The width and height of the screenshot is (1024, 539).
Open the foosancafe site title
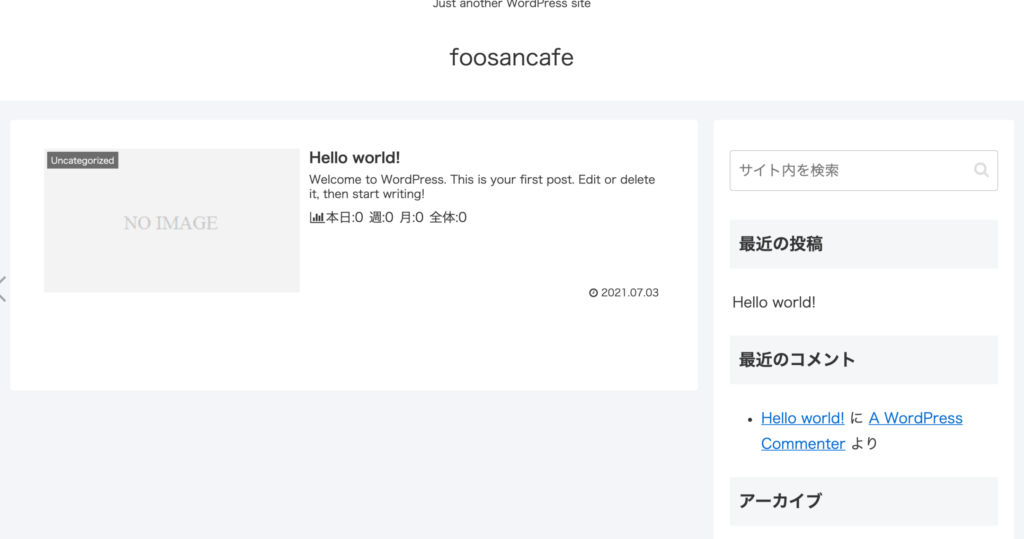pyautogui.click(x=511, y=57)
